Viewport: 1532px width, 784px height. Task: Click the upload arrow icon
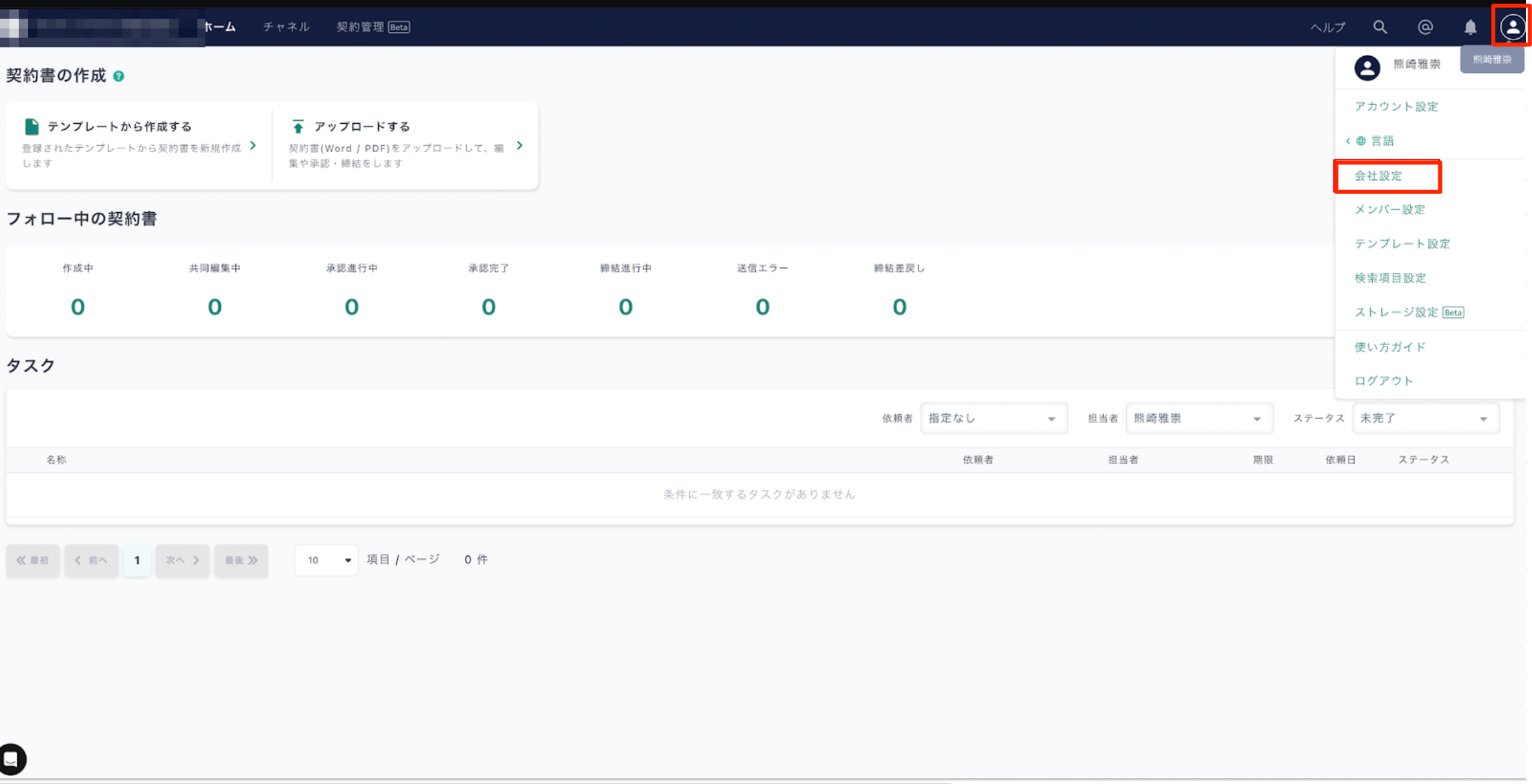298,126
